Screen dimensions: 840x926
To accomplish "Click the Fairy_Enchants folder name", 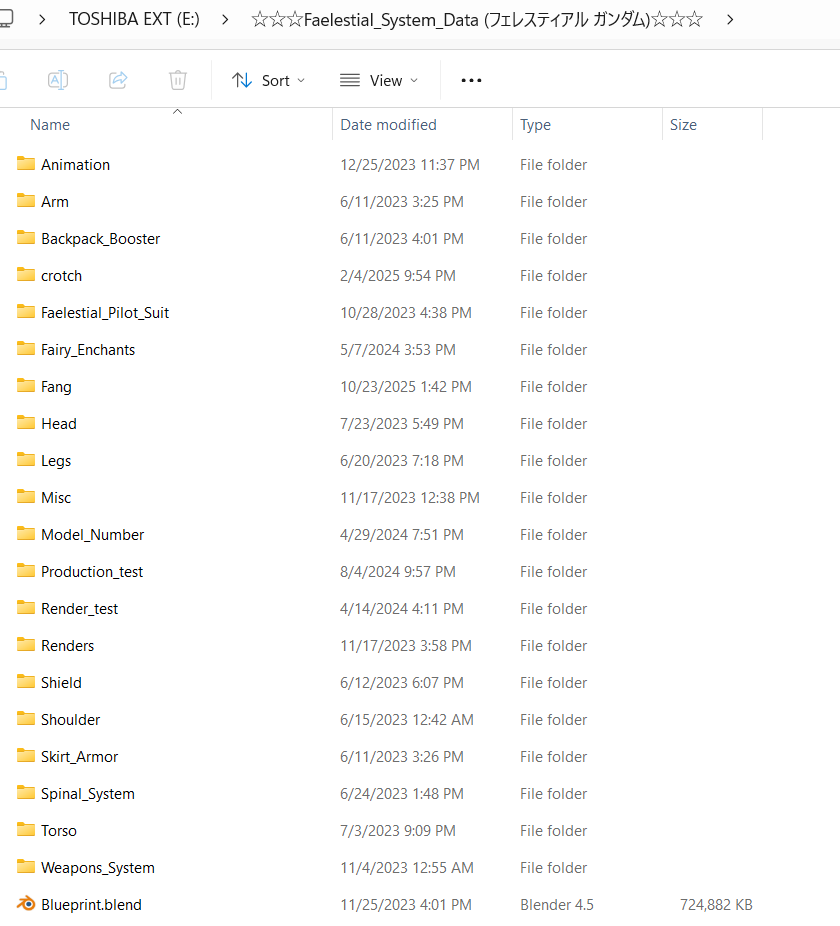I will pos(88,350).
